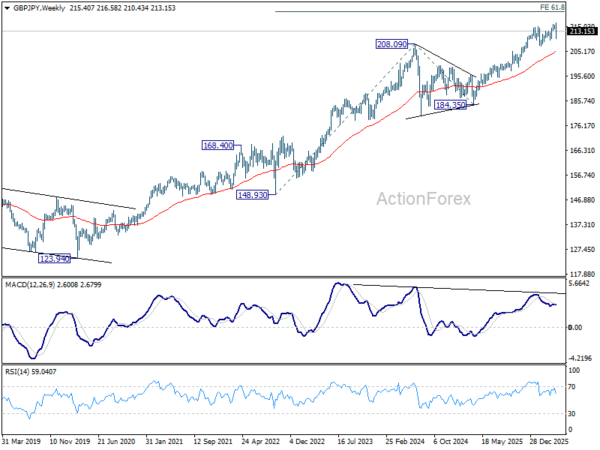Click the RSI 70 level scale value
Viewport: 600px width, 450px height.
tap(572, 387)
